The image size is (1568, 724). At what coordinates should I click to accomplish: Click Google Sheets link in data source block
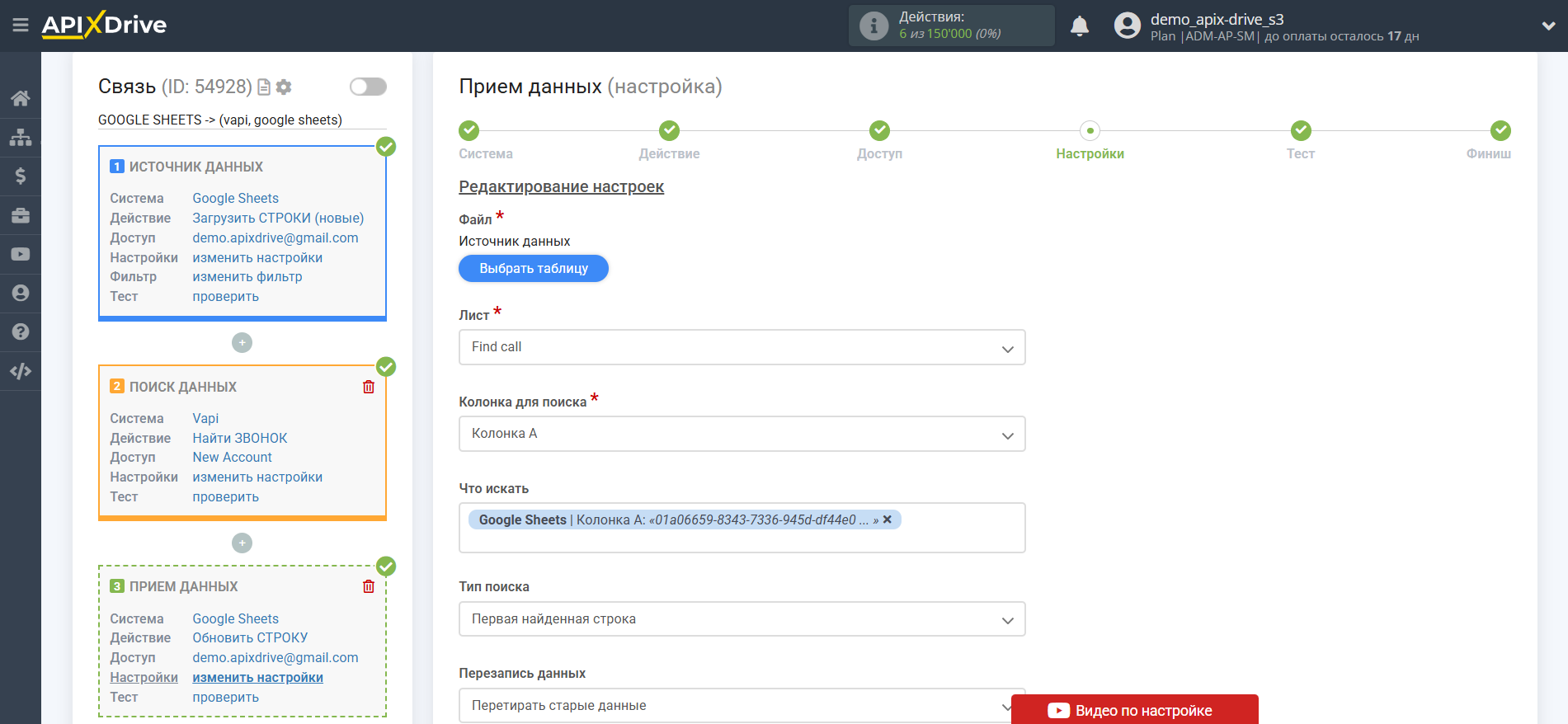point(235,198)
